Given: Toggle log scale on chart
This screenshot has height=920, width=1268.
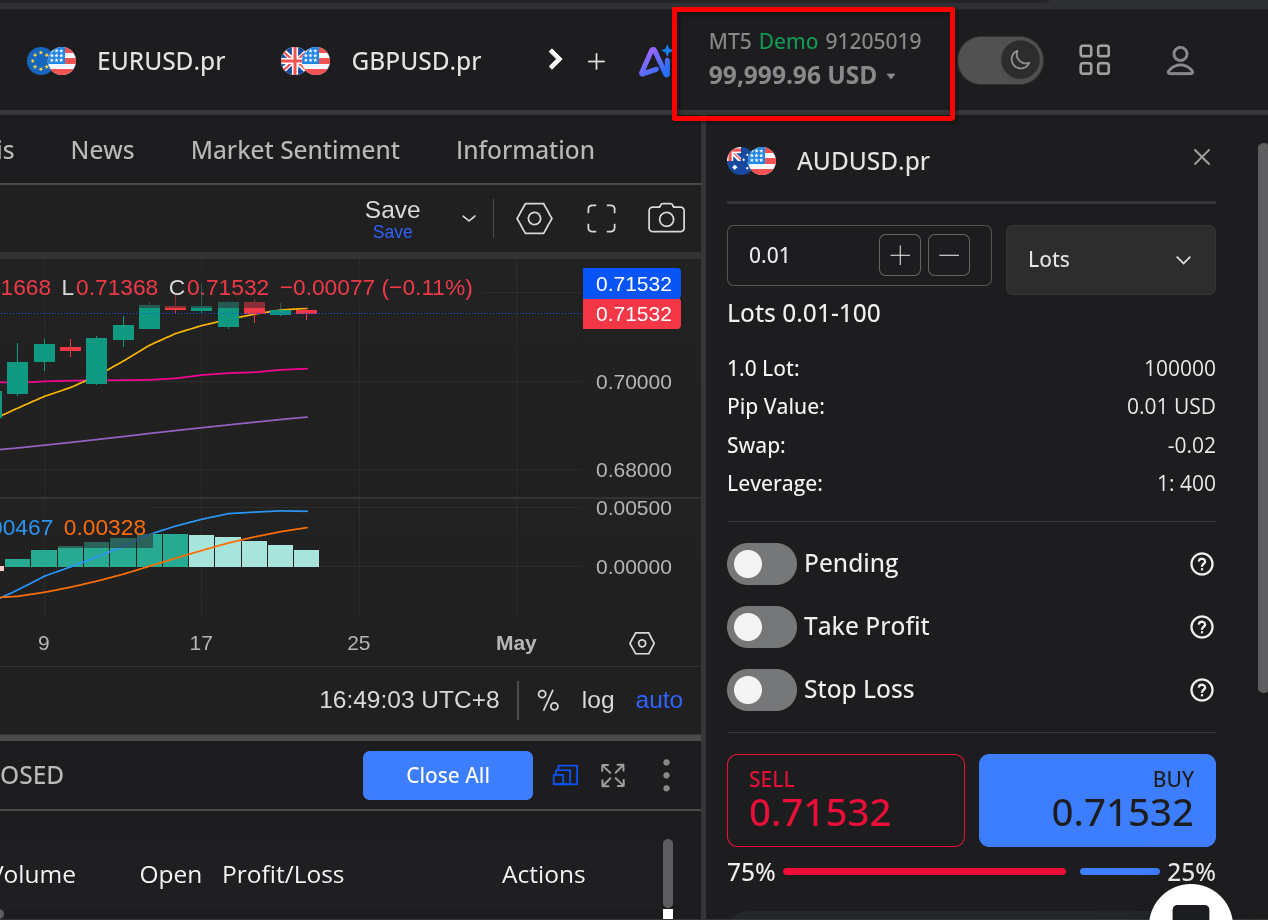Looking at the screenshot, I should coord(598,700).
